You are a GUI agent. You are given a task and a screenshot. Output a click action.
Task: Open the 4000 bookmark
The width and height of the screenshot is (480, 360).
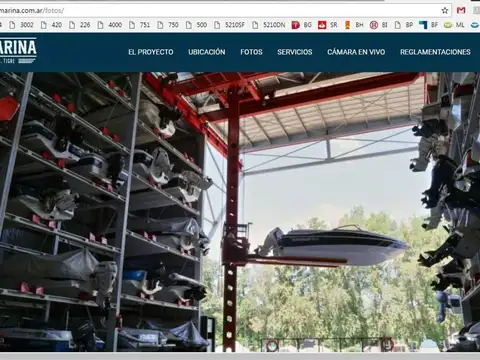(110, 25)
